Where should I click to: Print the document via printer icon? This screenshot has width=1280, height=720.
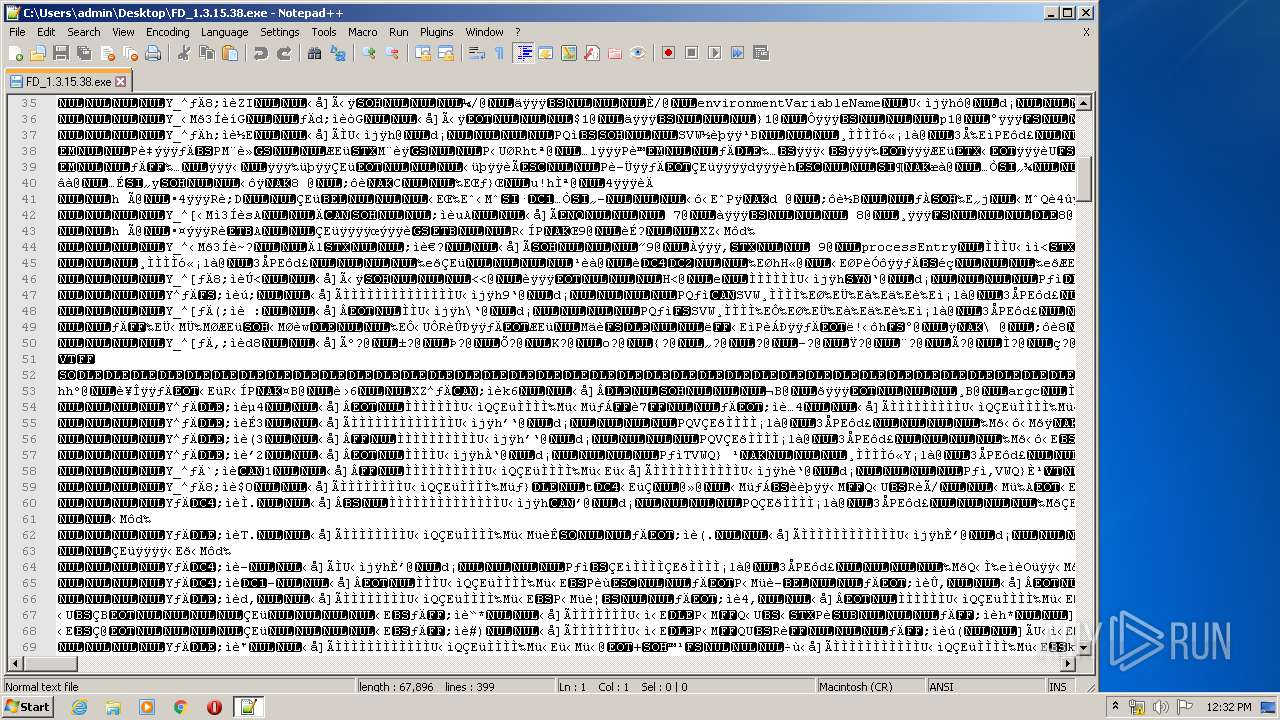[x=153, y=53]
